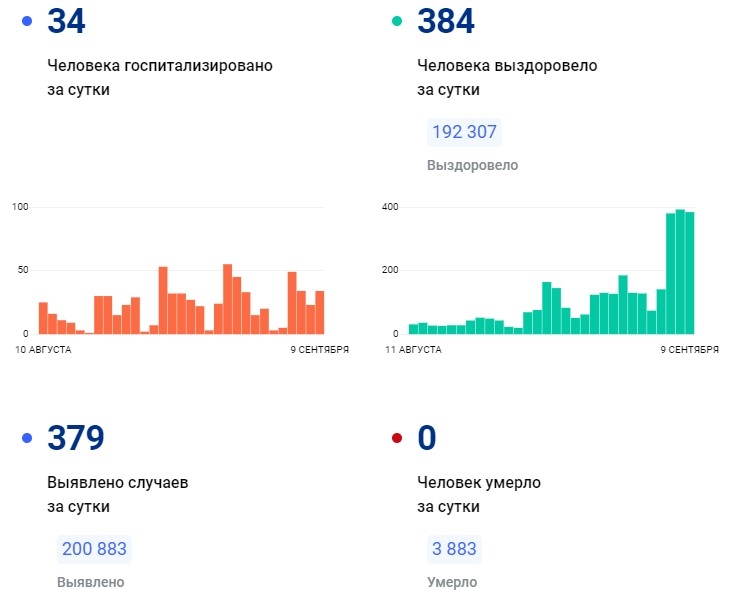Click the last orange bar in hospitalizations chart
Viewport: 747px width, 590px height.
[320, 312]
